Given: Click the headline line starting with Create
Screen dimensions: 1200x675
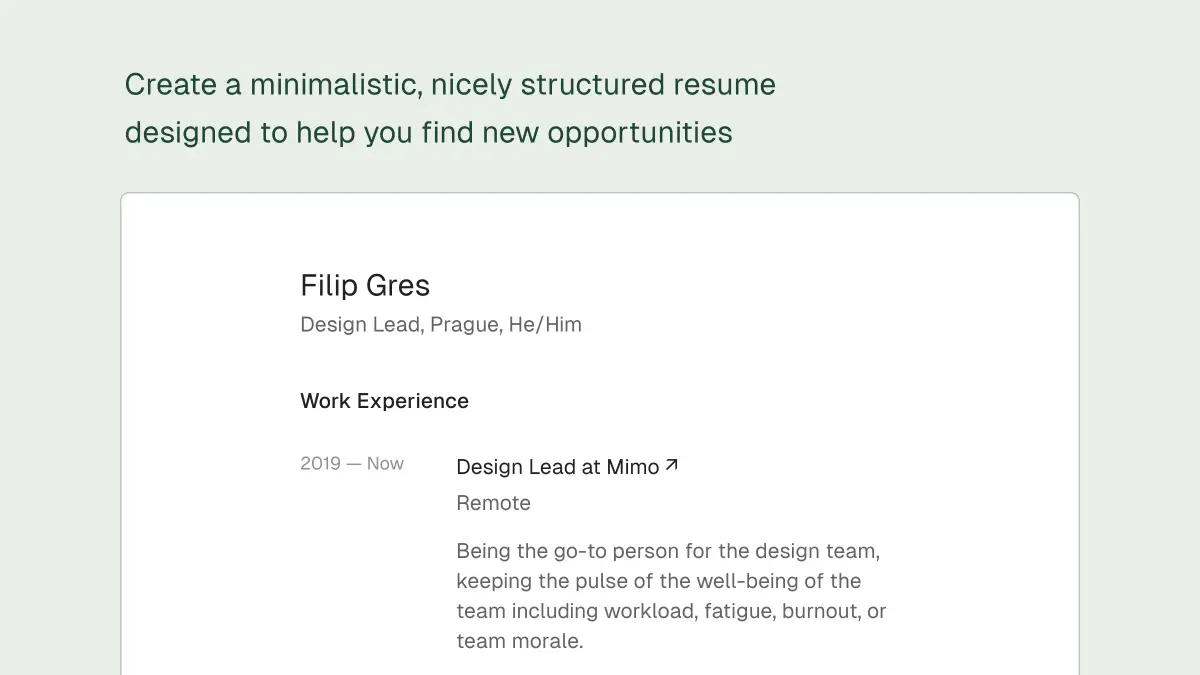Looking at the screenshot, I should click(450, 85).
